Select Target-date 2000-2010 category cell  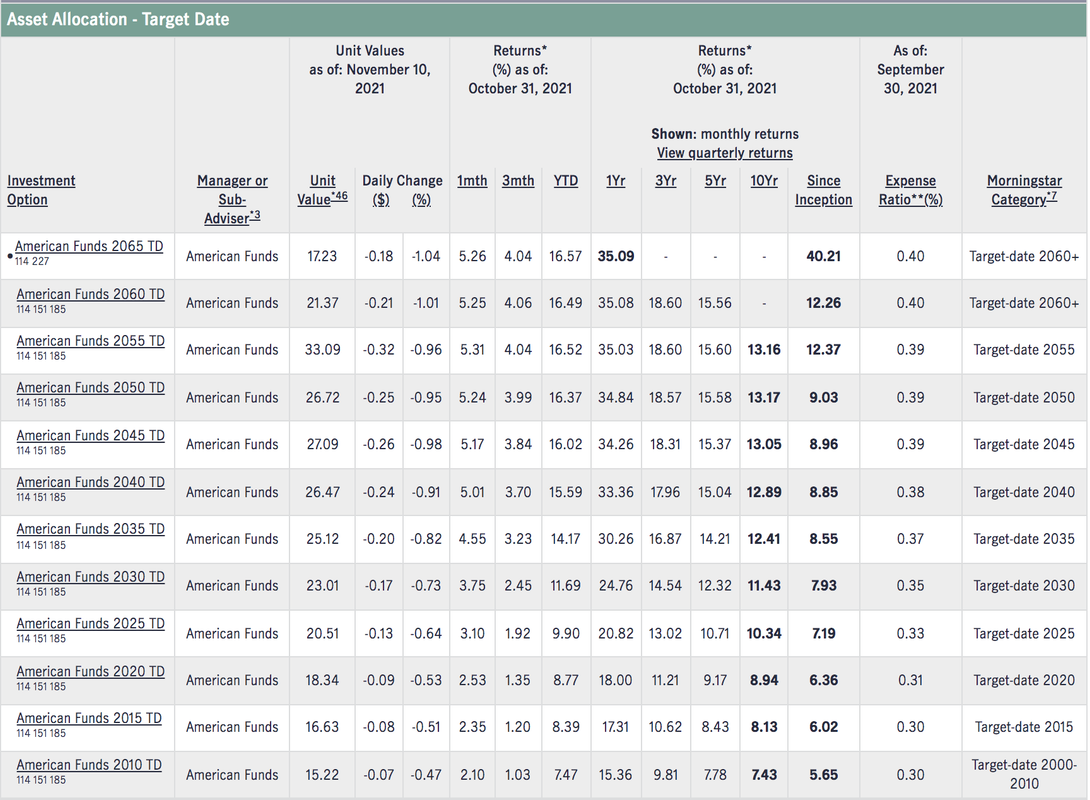coord(1024,774)
